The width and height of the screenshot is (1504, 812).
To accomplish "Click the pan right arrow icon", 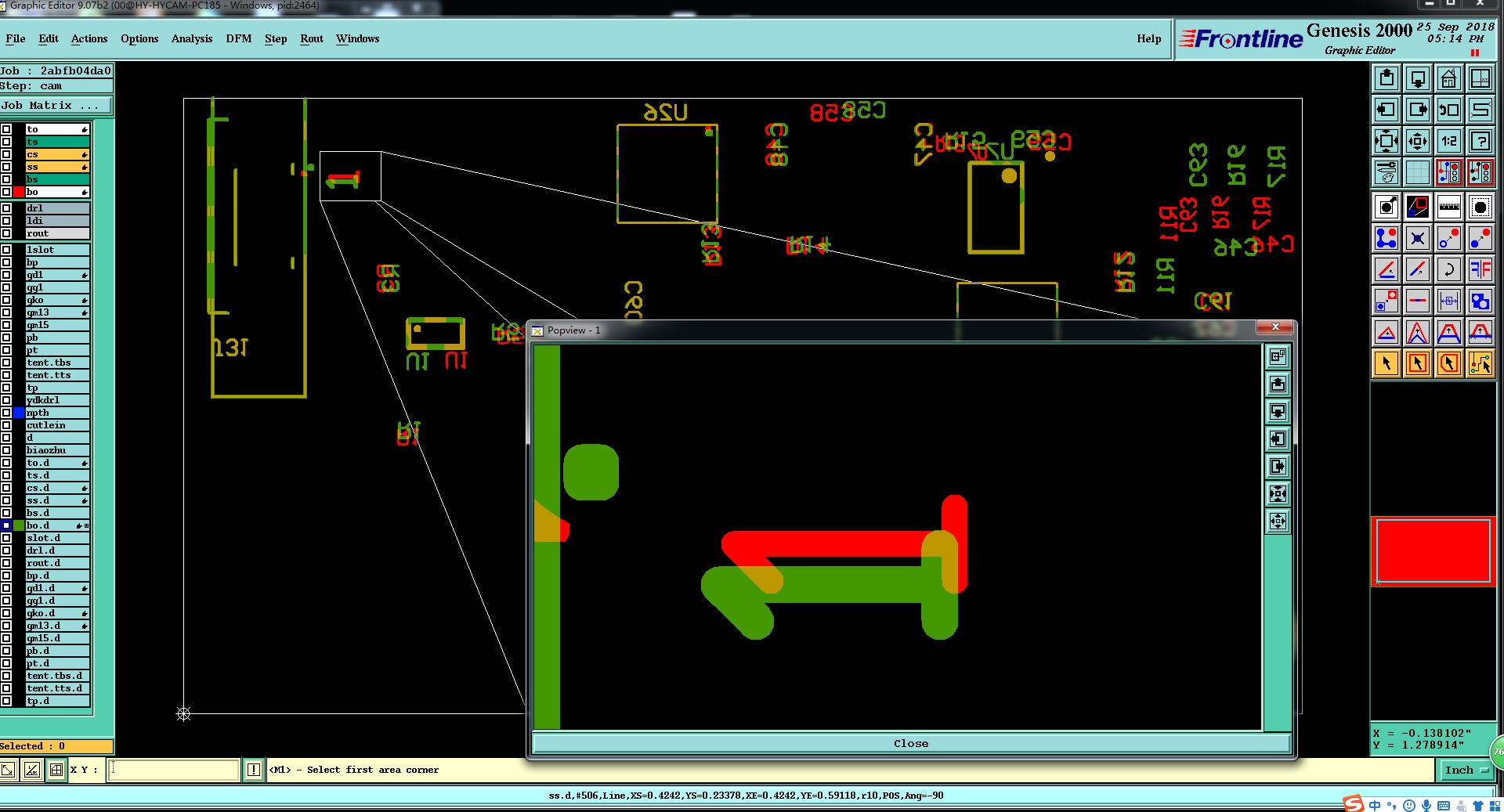I will pyautogui.click(x=1418, y=110).
